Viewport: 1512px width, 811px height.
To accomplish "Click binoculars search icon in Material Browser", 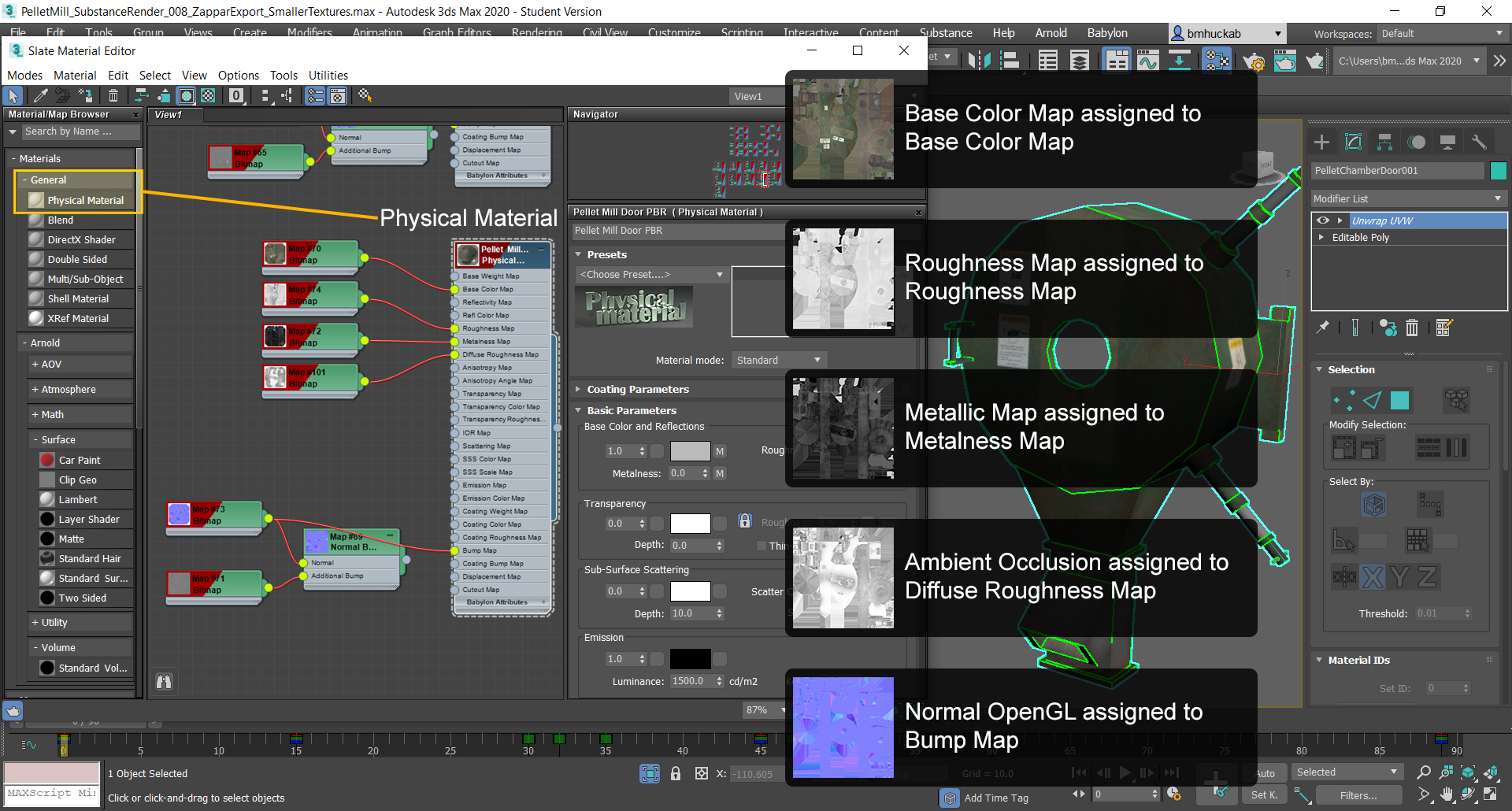I will tap(164, 682).
